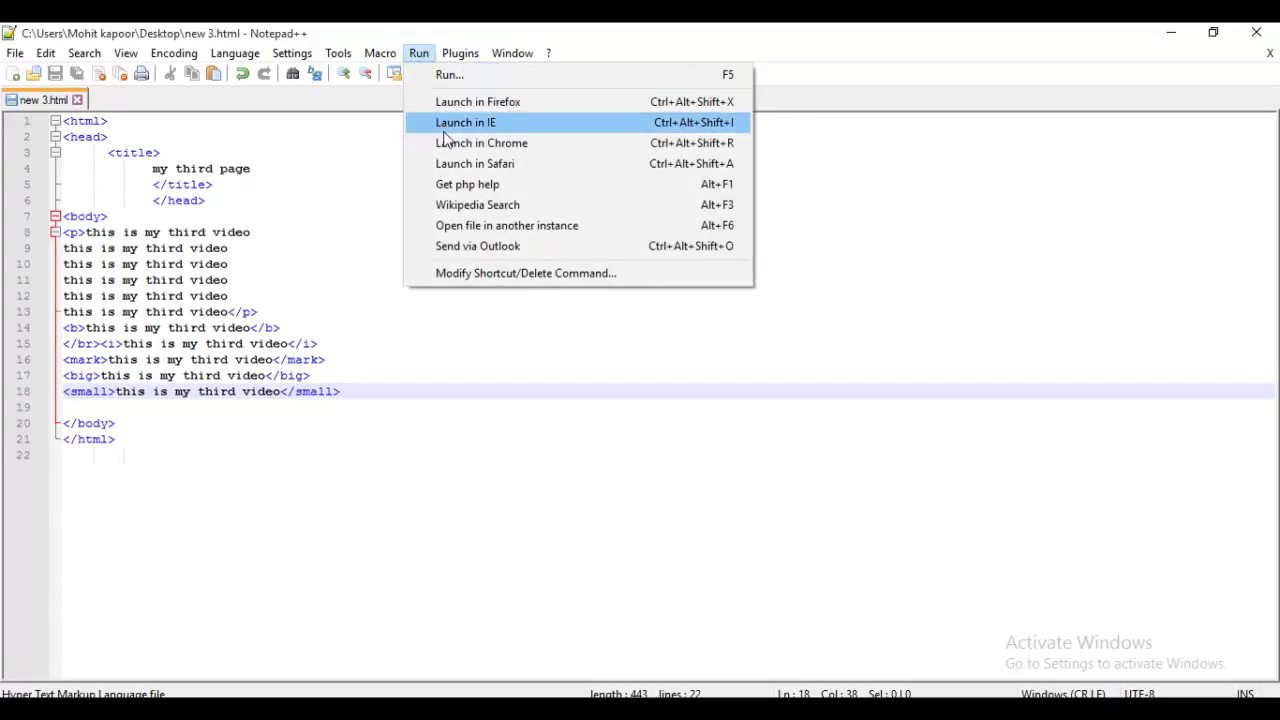Click the Replace toolbar icon
The width and height of the screenshot is (1280, 720).
(x=315, y=74)
